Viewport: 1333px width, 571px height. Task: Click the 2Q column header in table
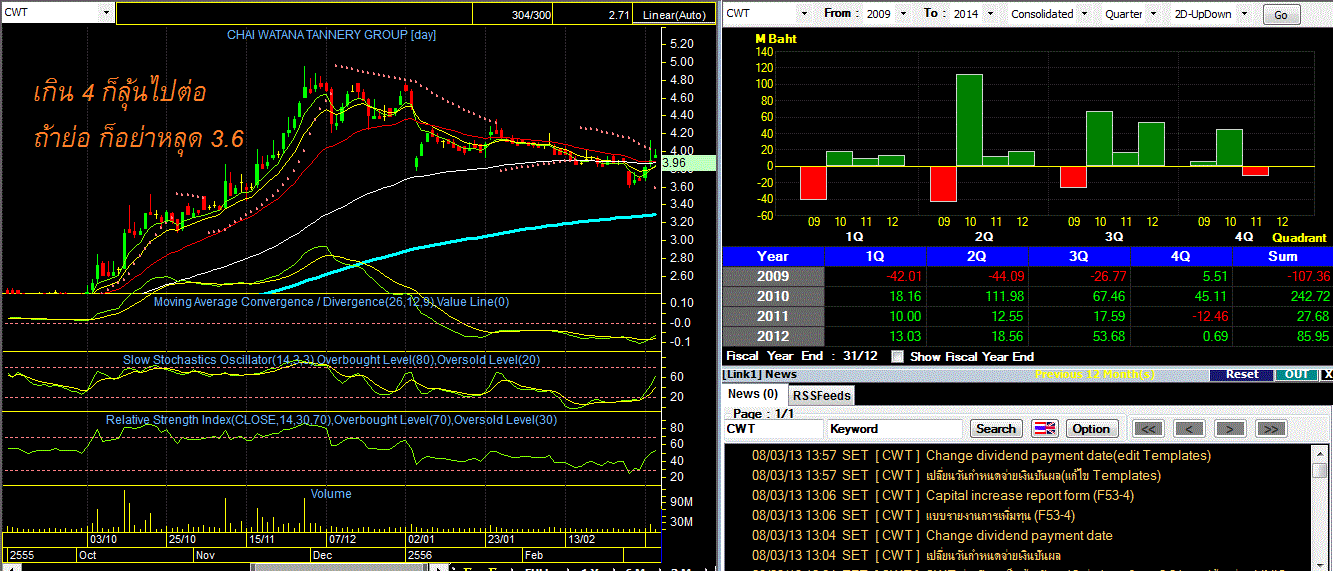[977, 256]
